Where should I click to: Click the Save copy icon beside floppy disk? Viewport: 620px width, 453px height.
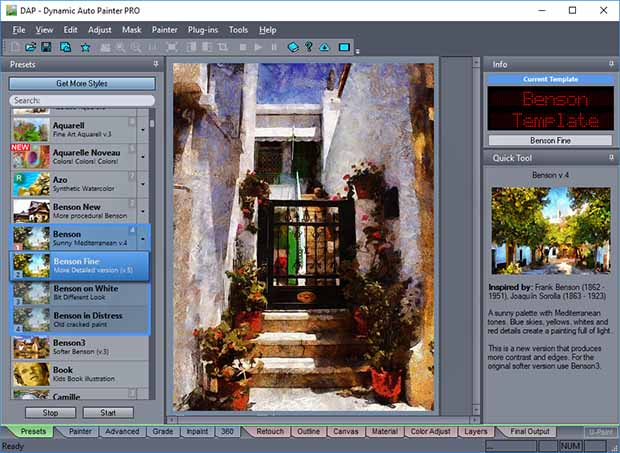[x=65, y=47]
